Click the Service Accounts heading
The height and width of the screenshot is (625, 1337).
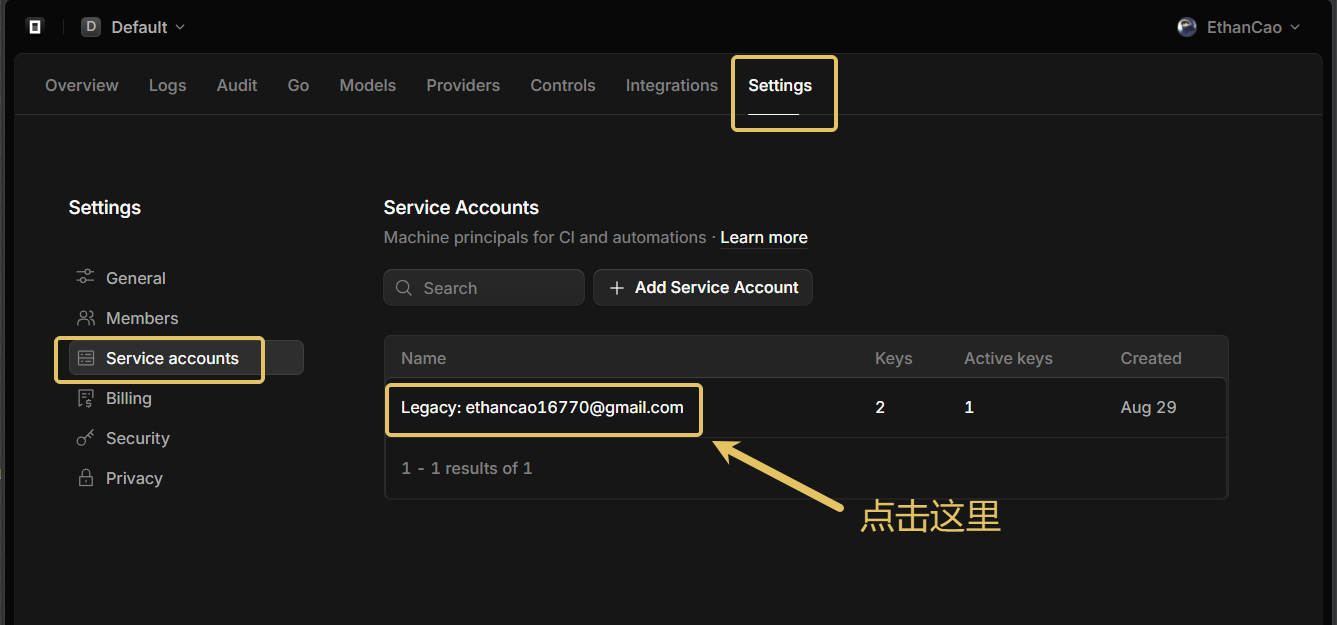pos(461,208)
